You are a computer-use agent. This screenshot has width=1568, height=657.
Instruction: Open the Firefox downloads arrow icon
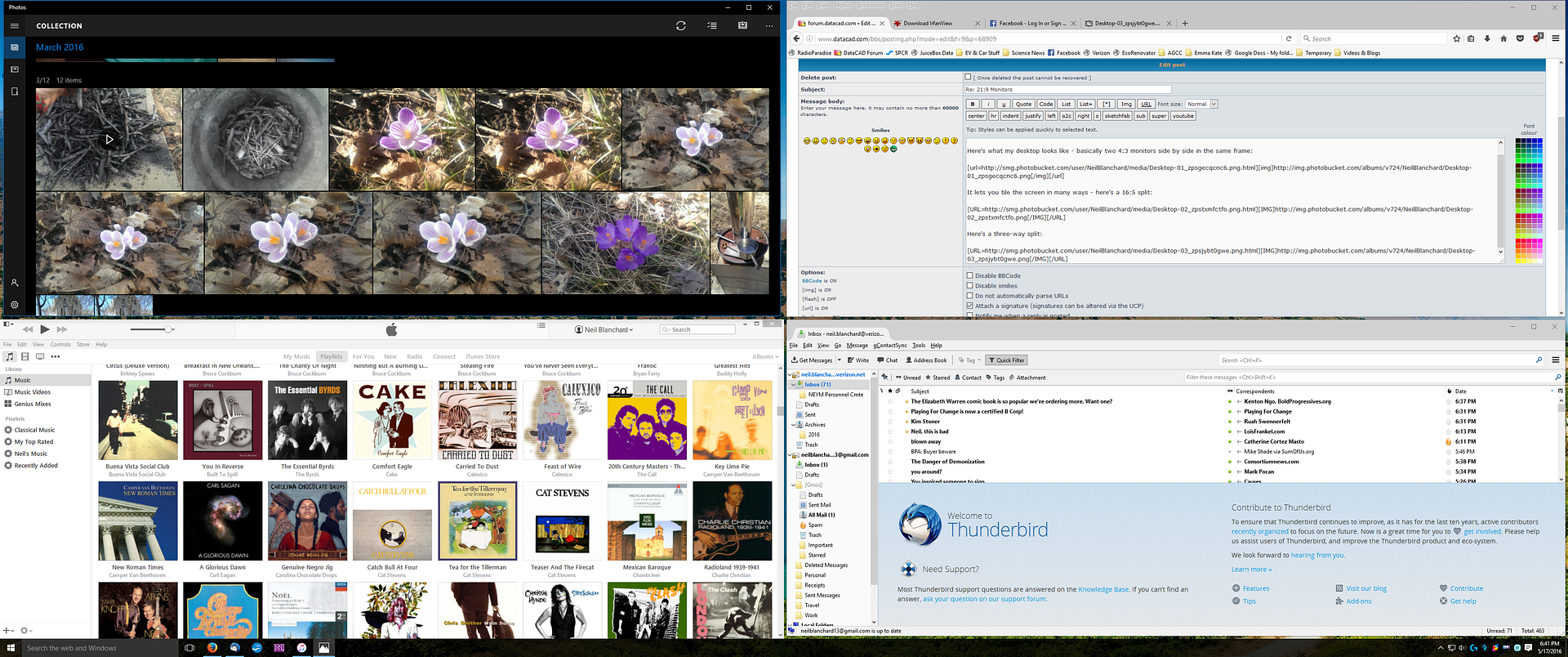(1487, 38)
